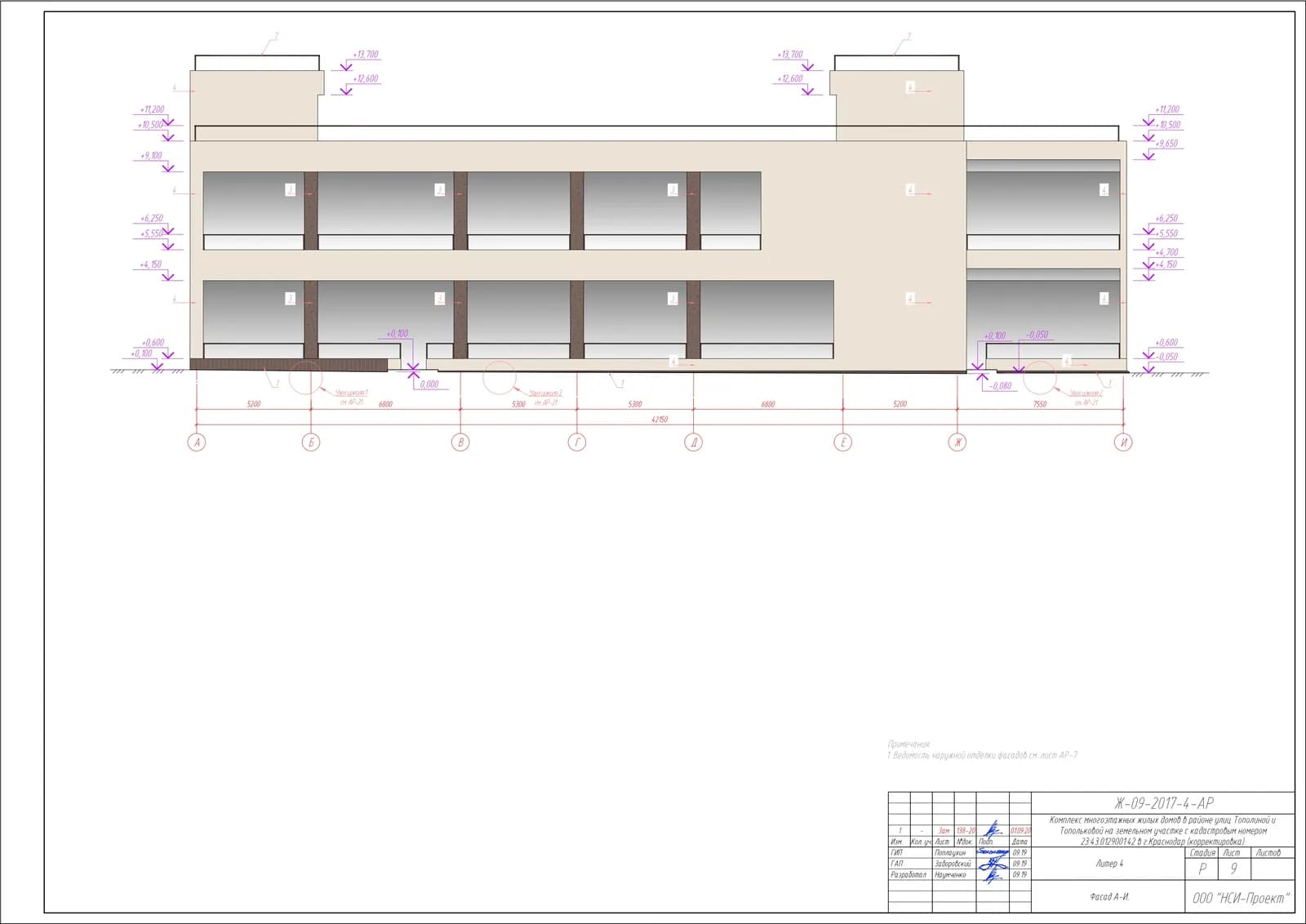
Task: Click the axis bubble labeled "Е"
Action: tap(843, 442)
